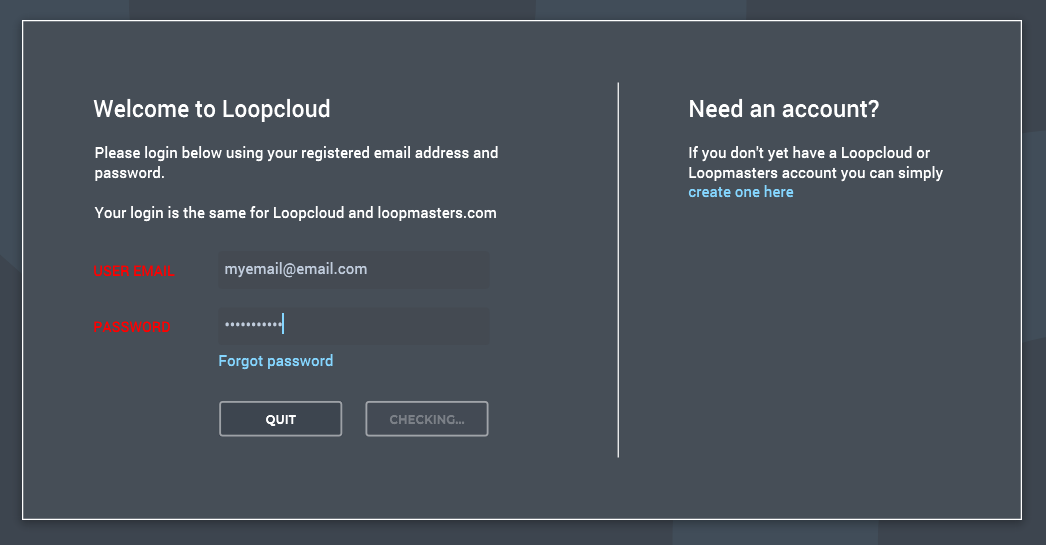Click the word 'loopmasters.com' in the note
1046x545 pixels.
(437, 213)
